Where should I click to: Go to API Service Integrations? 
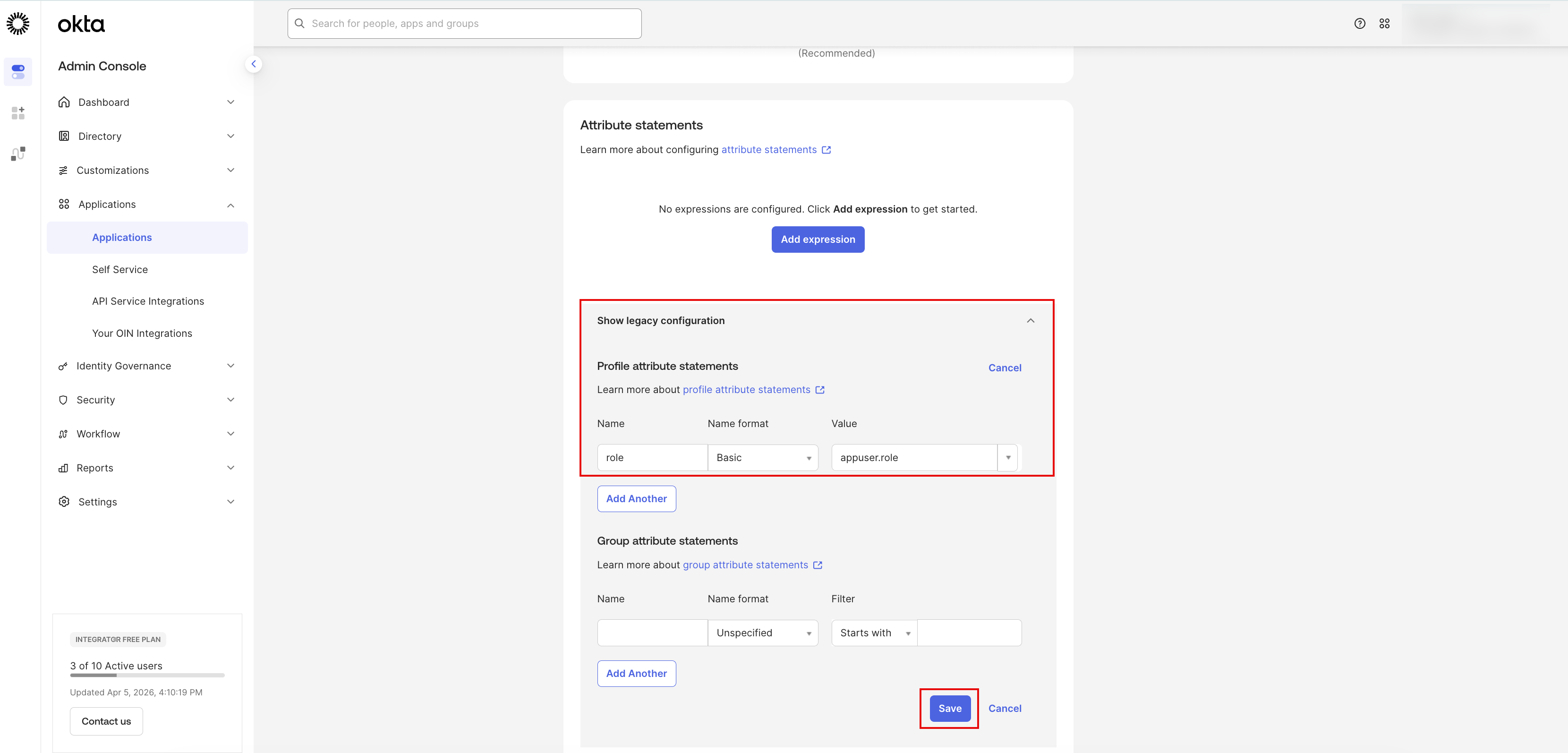pyautogui.click(x=148, y=301)
